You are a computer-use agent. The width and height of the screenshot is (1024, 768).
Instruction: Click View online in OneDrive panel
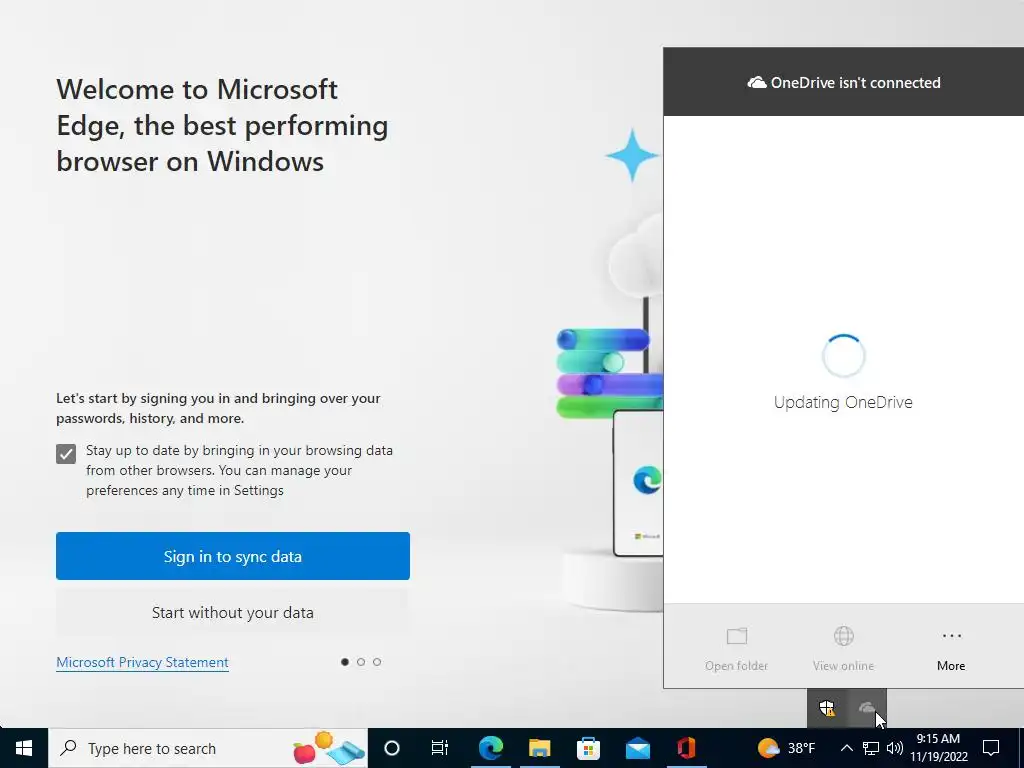(x=843, y=648)
